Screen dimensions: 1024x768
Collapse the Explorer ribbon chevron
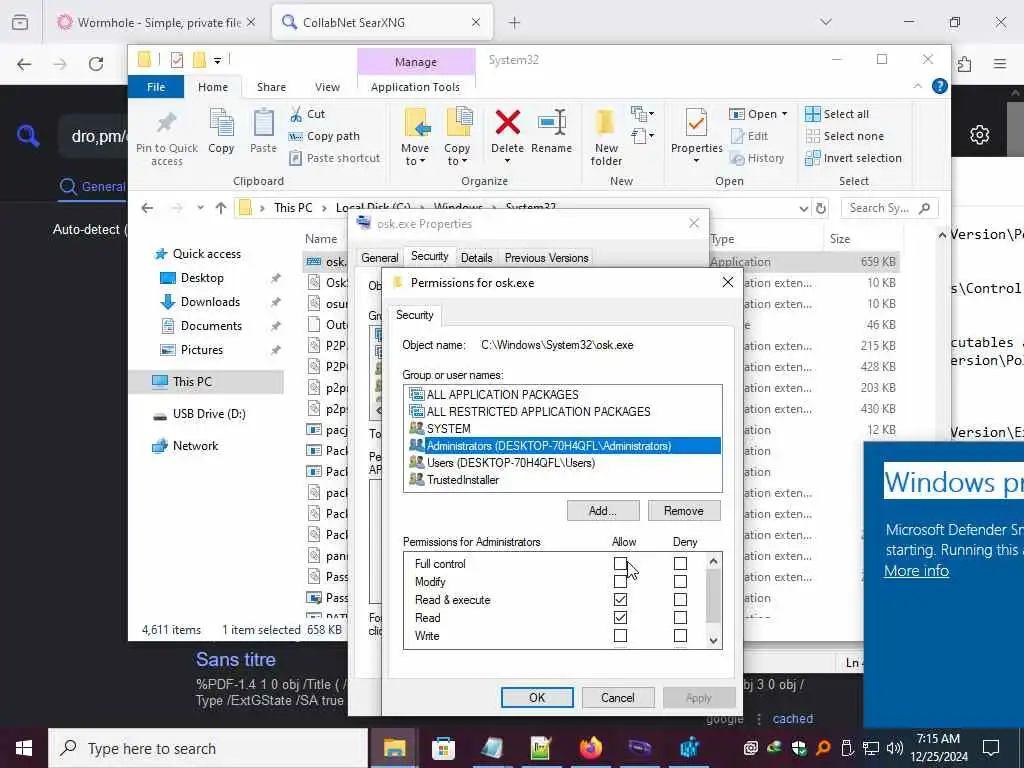click(x=918, y=86)
